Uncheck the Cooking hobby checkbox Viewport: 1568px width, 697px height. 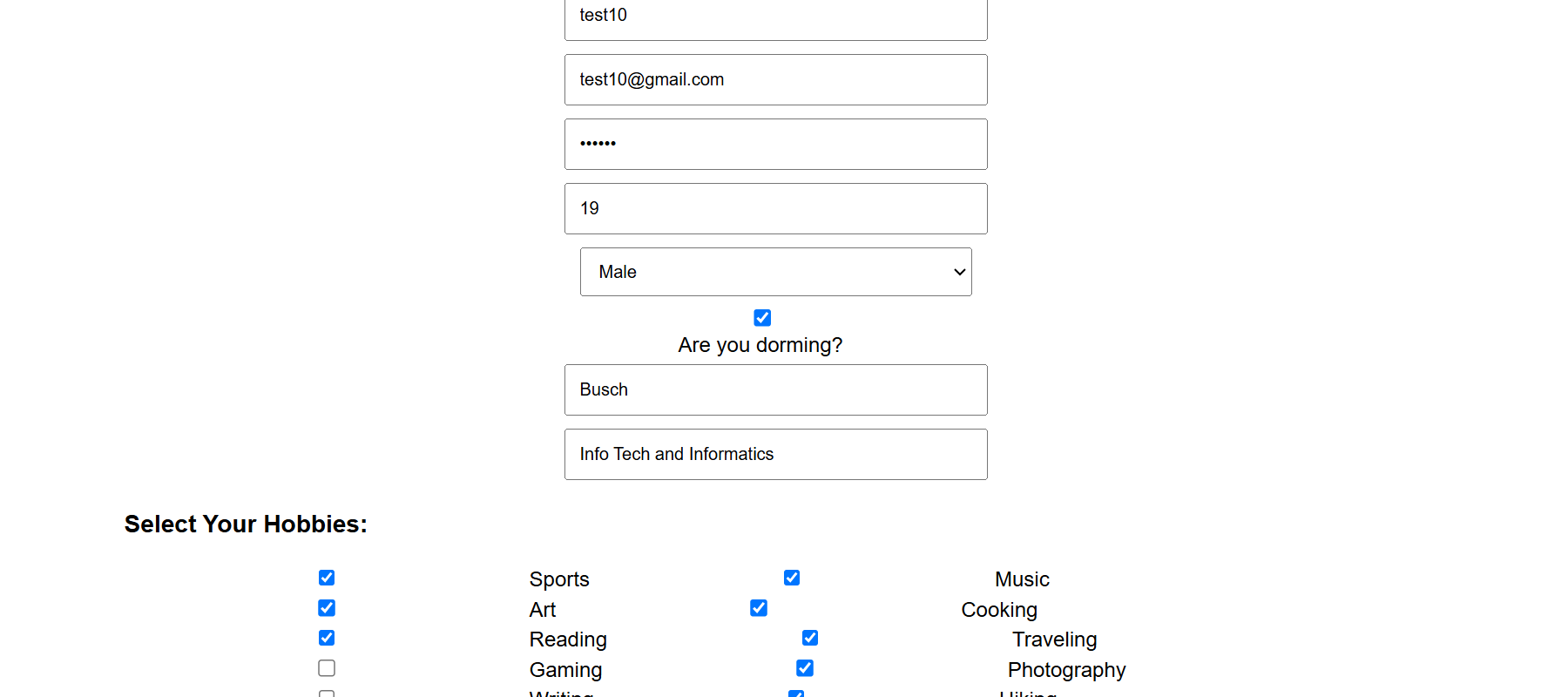click(x=759, y=608)
